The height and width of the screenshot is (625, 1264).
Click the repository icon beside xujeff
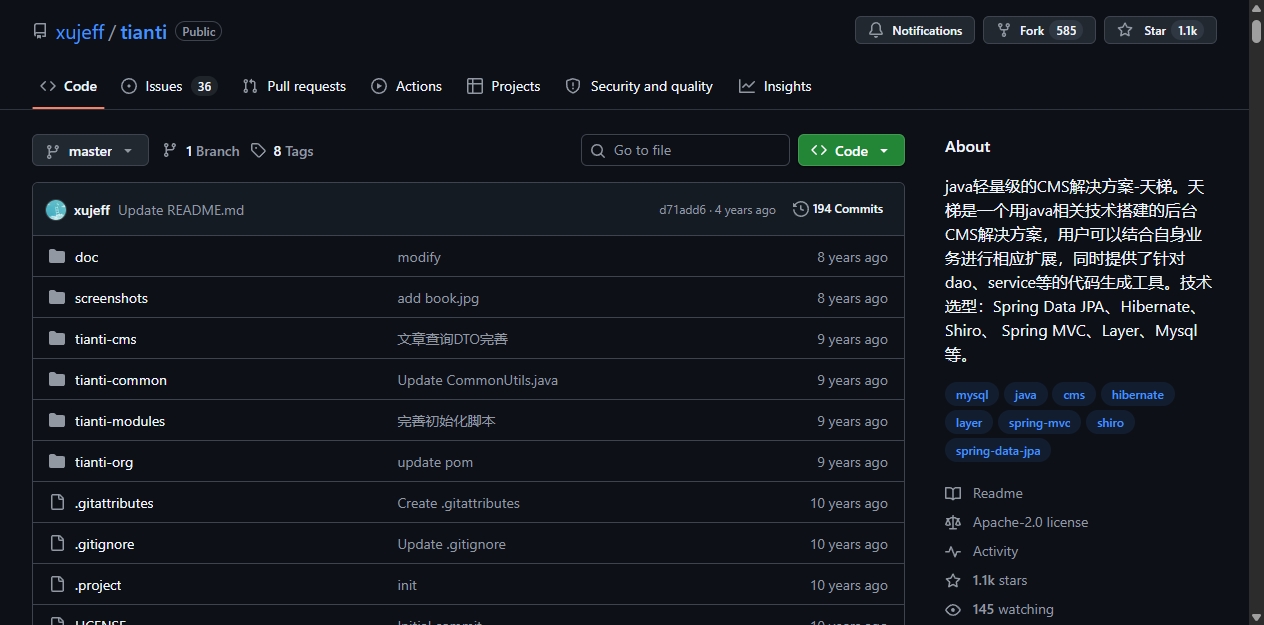[40, 31]
